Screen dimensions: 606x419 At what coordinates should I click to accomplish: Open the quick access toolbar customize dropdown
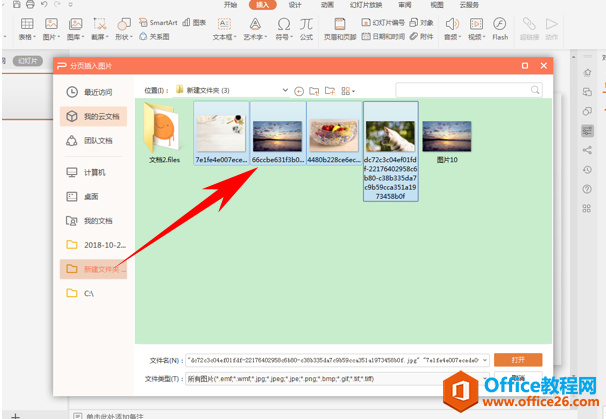[70, 5]
